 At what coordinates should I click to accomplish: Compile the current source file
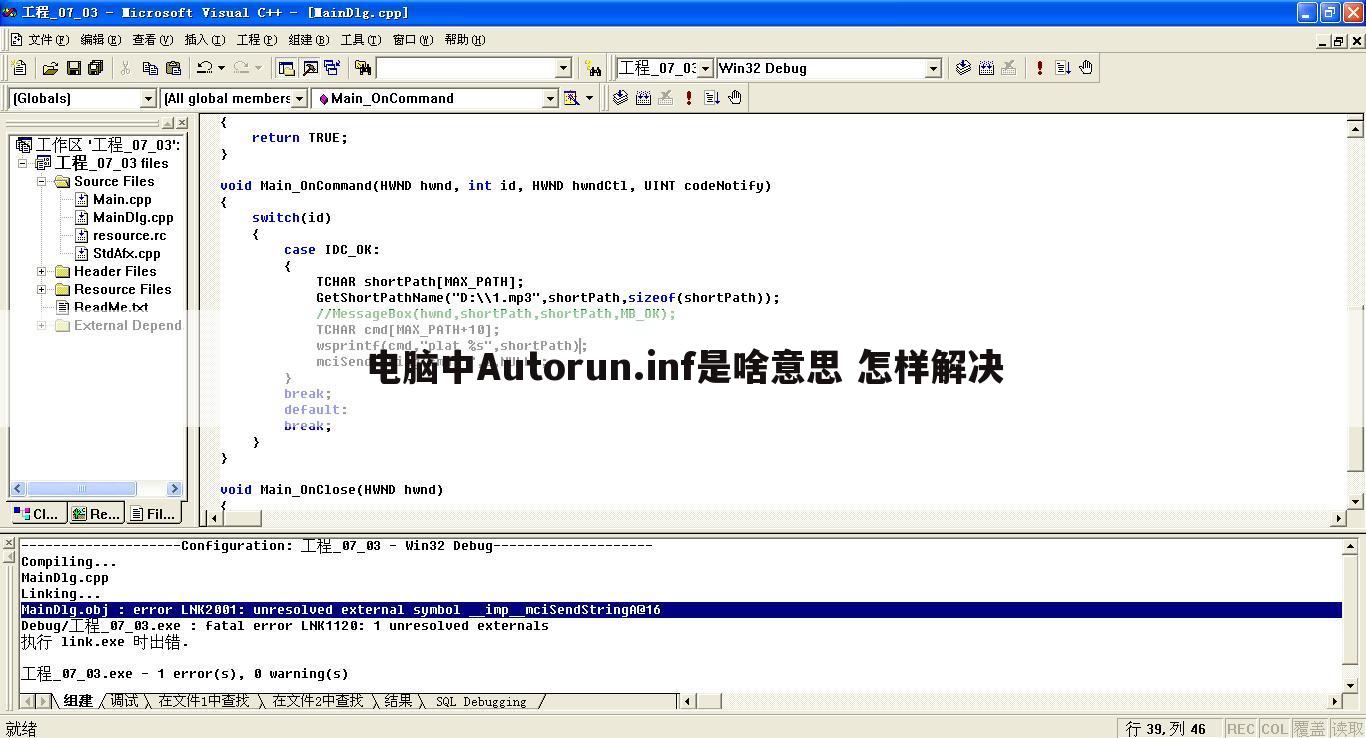(963, 67)
